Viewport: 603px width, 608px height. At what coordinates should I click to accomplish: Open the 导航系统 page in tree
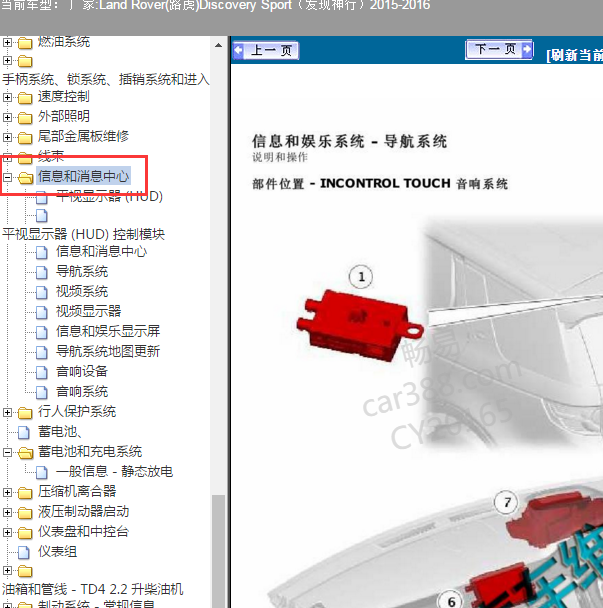coord(82,272)
